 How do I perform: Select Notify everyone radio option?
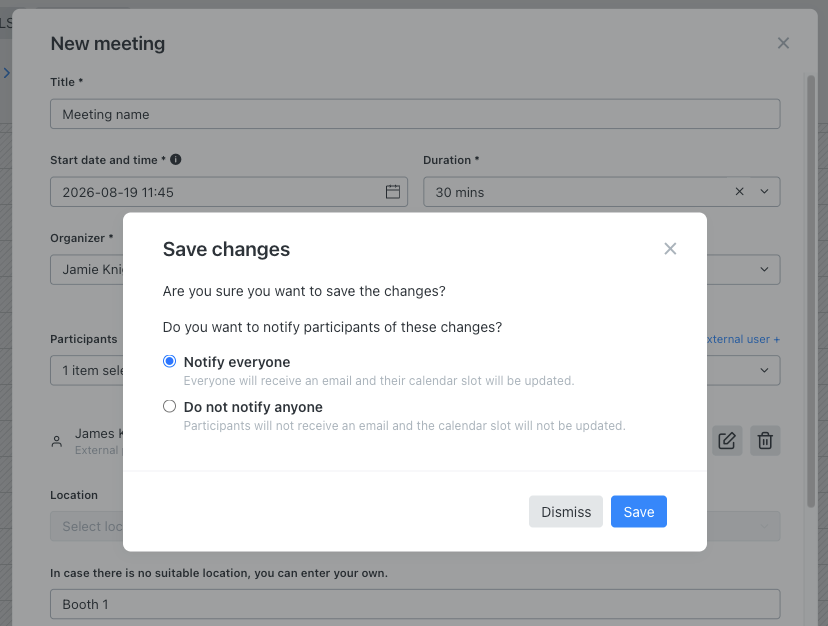pyautogui.click(x=170, y=361)
